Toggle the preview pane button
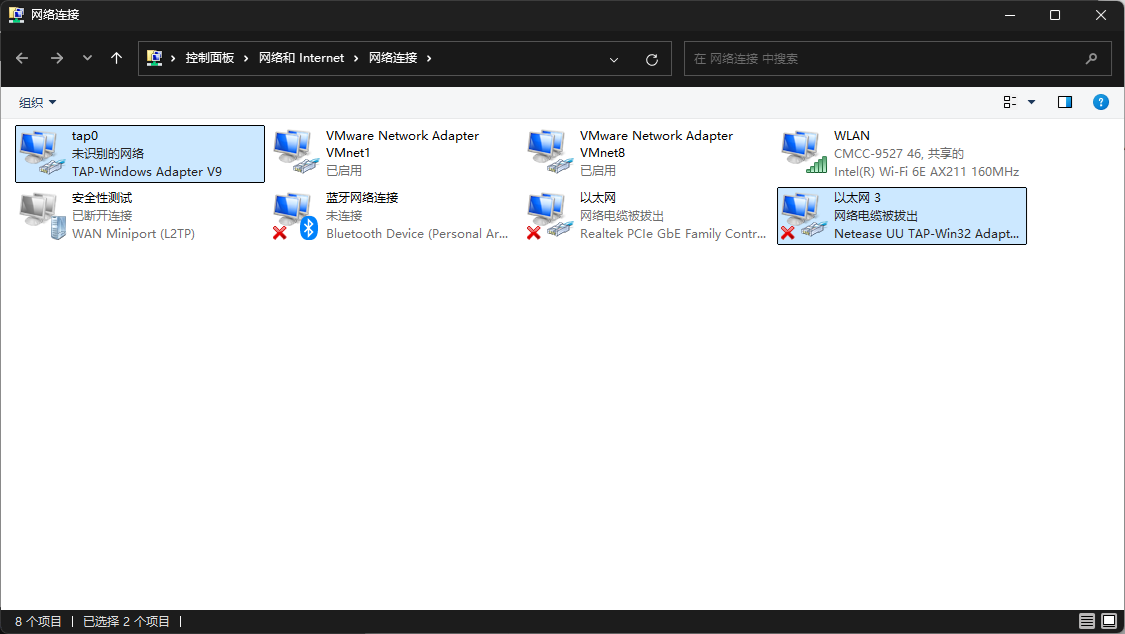This screenshot has width=1125, height=634. pos(1065,102)
